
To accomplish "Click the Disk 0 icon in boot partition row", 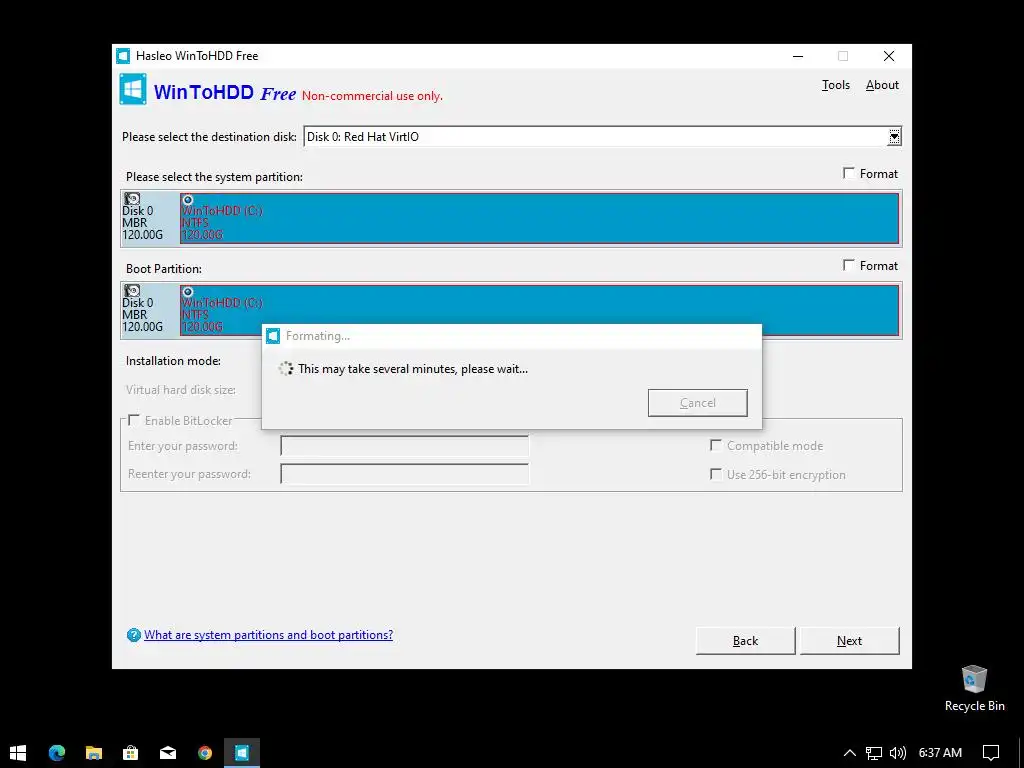I will [x=132, y=291].
